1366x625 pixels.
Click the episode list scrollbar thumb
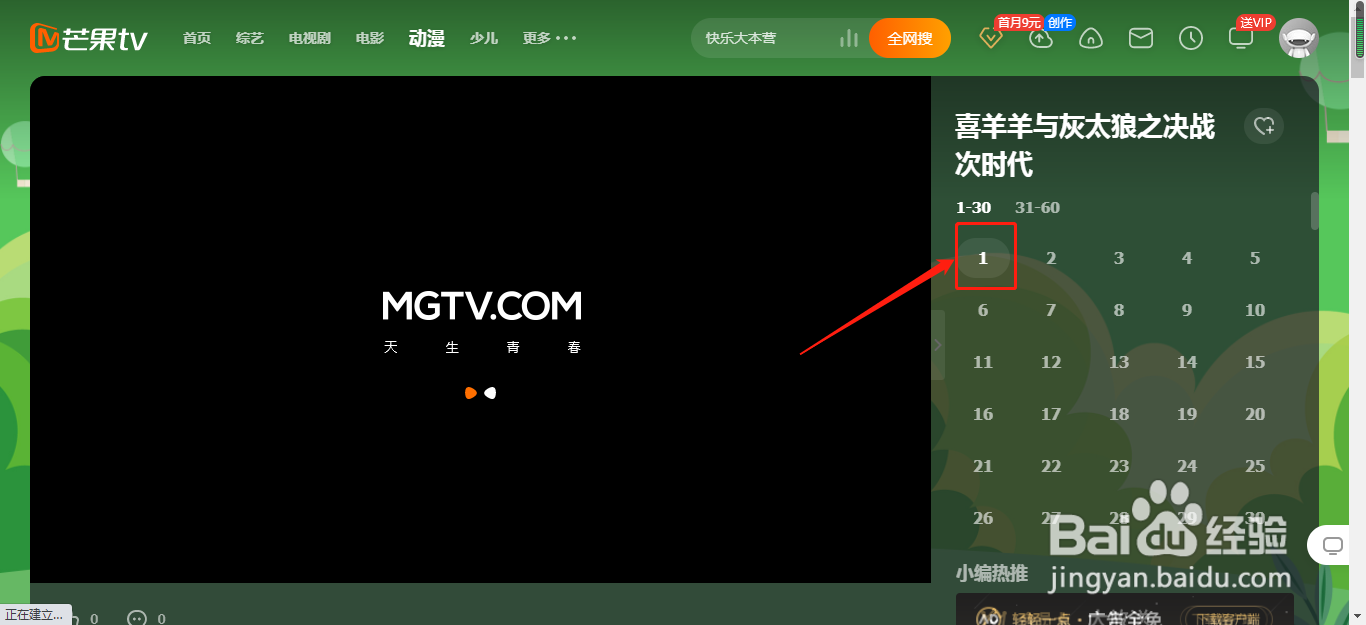tap(1315, 211)
